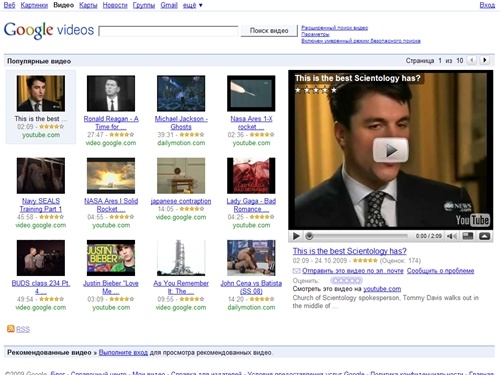Screen dimensions: 500x375
Task: Open the up-arrow menu in player bar
Action: pyautogui.click(x=484, y=236)
